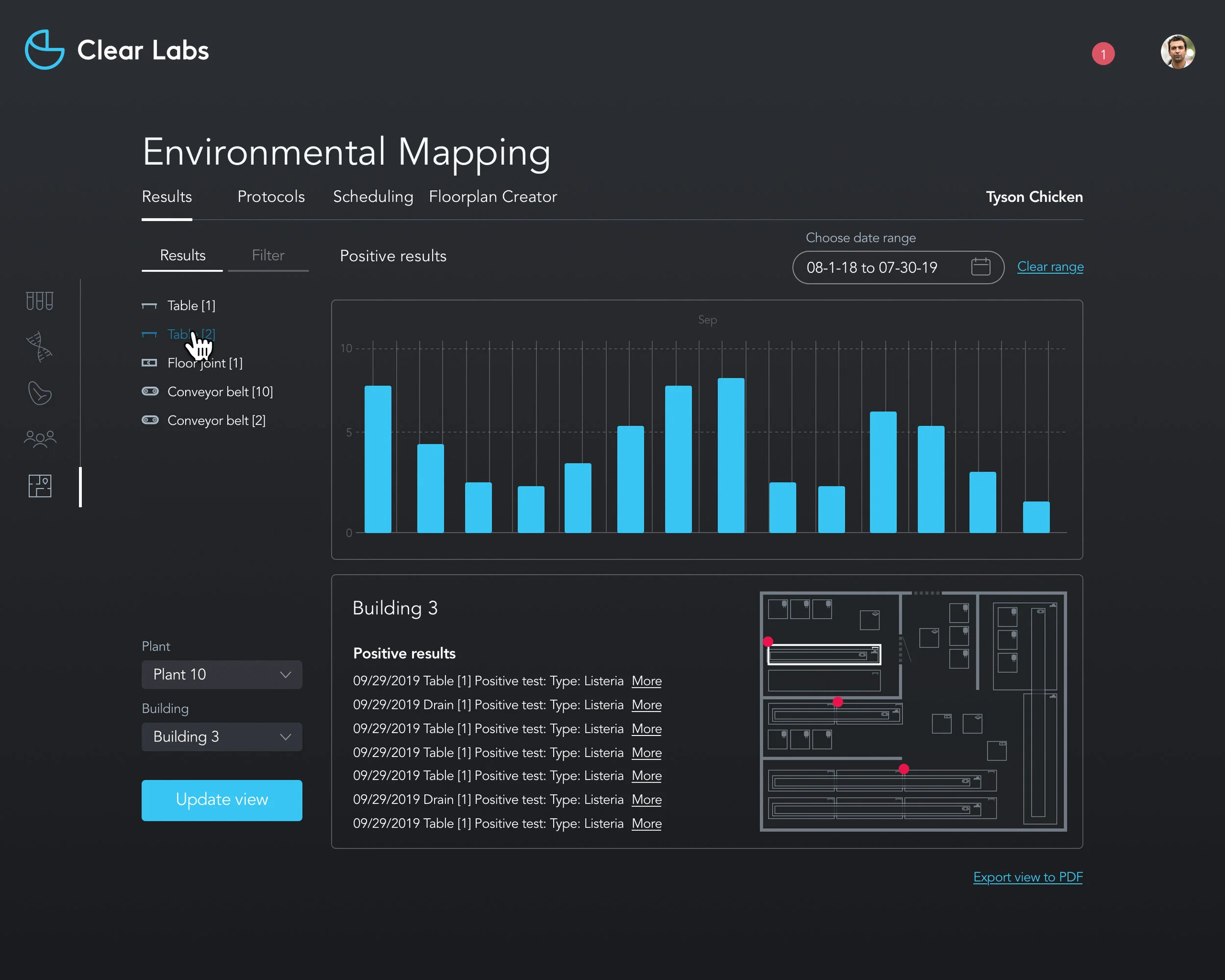Expand the Building 3 dropdown
The width and height of the screenshot is (1225, 980).
(221, 737)
